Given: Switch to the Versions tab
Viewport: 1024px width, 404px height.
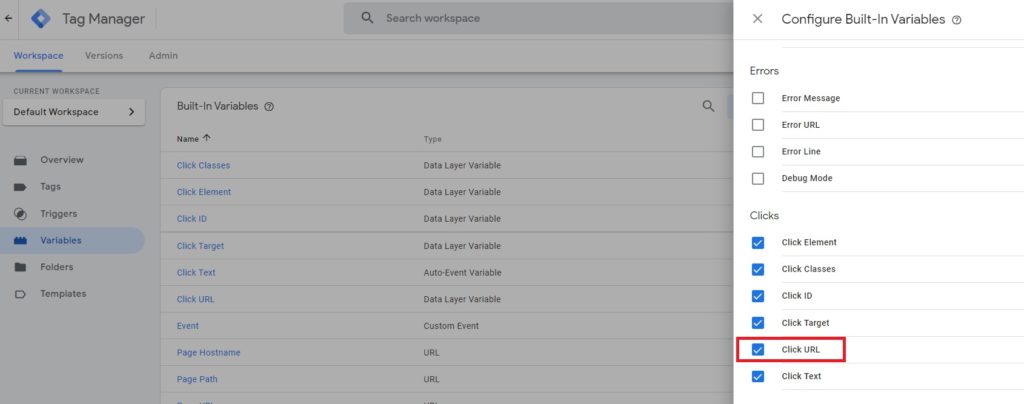Looking at the screenshot, I should pos(104,56).
